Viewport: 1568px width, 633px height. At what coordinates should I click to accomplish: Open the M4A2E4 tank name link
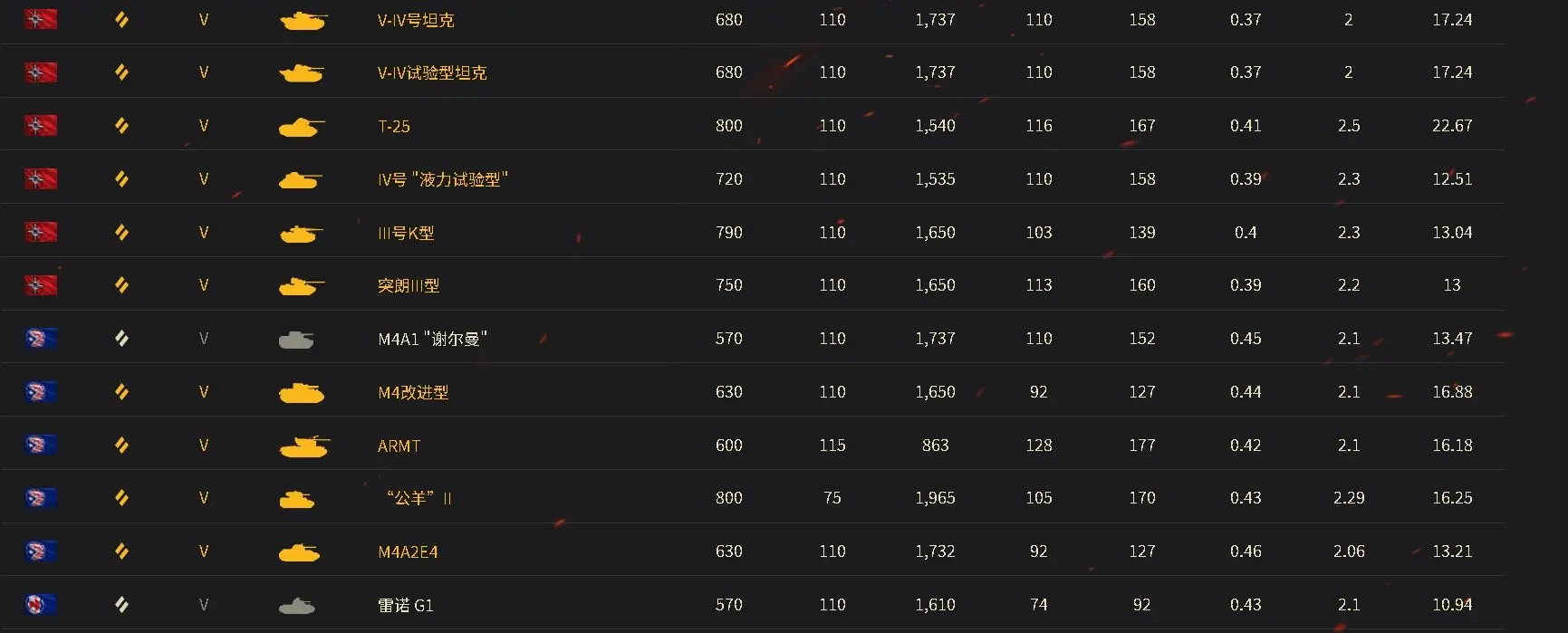click(408, 551)
